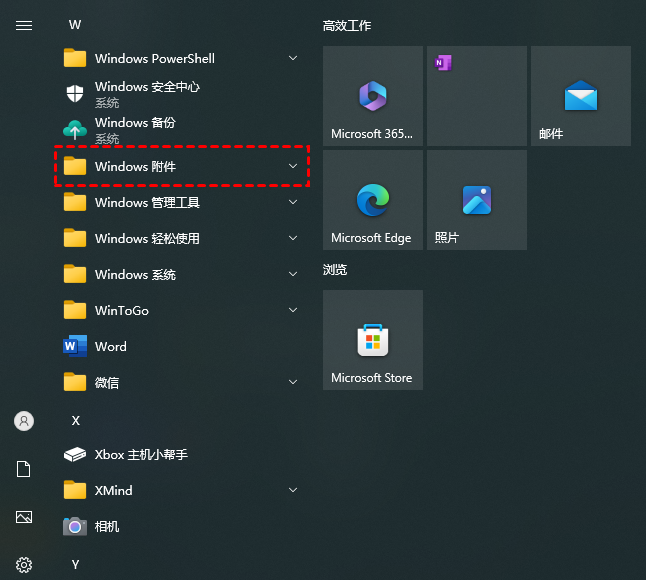The width and height of the screenshot is (646, 580).
Task: Select the Windows 备份 label
Action: tap(135, 123)
